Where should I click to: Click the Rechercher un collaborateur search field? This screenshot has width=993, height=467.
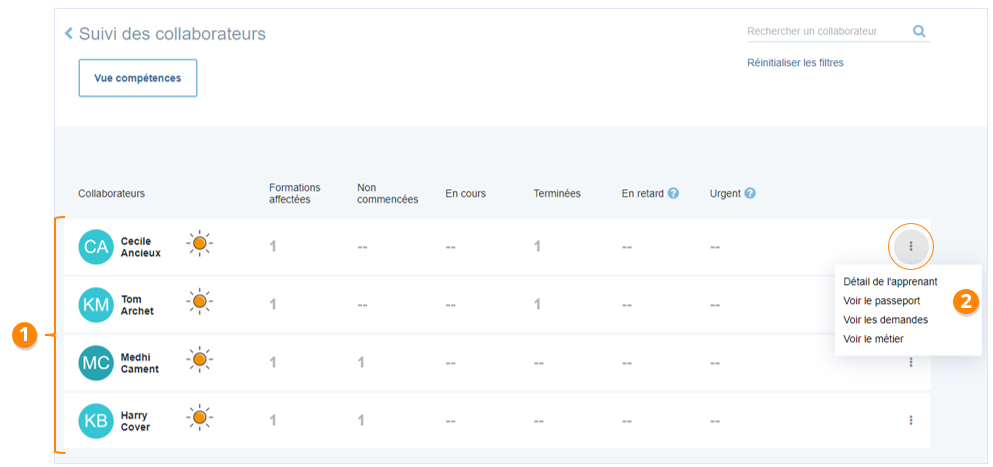825,31
